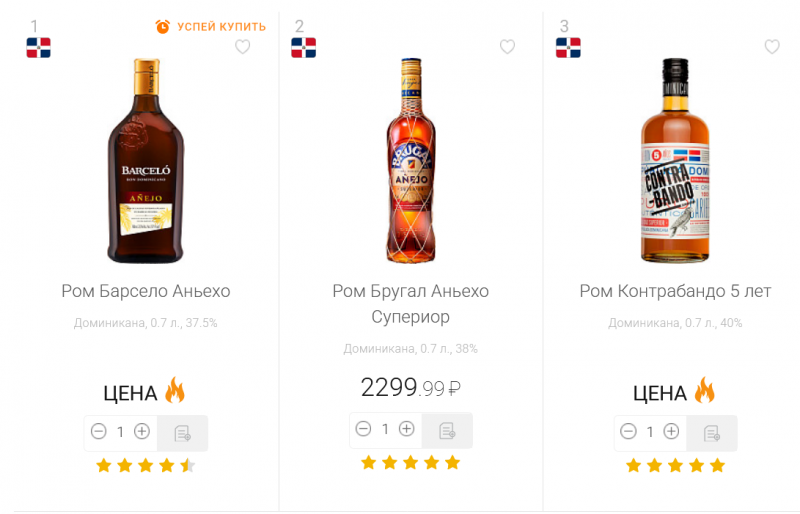
Task: Add Ром Барсело Аньехо to shopping list
Action: point(182,433)
